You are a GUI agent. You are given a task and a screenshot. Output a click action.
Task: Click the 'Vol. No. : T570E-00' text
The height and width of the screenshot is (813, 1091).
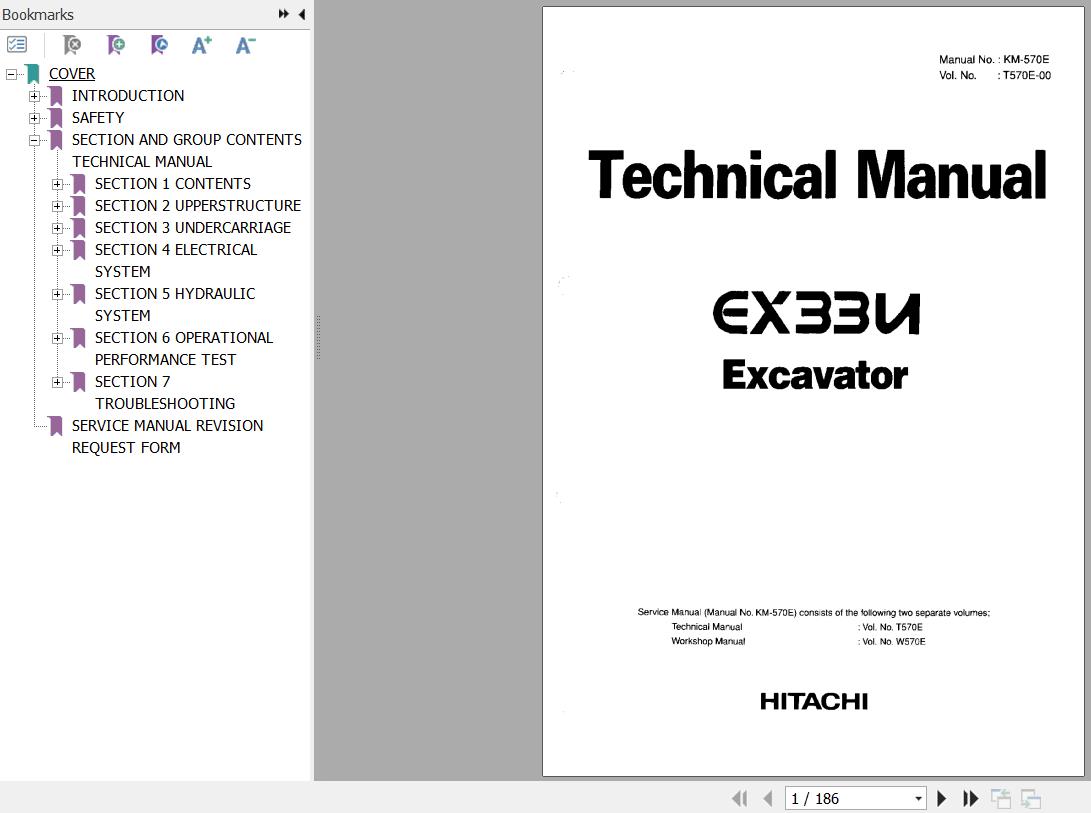994,75
